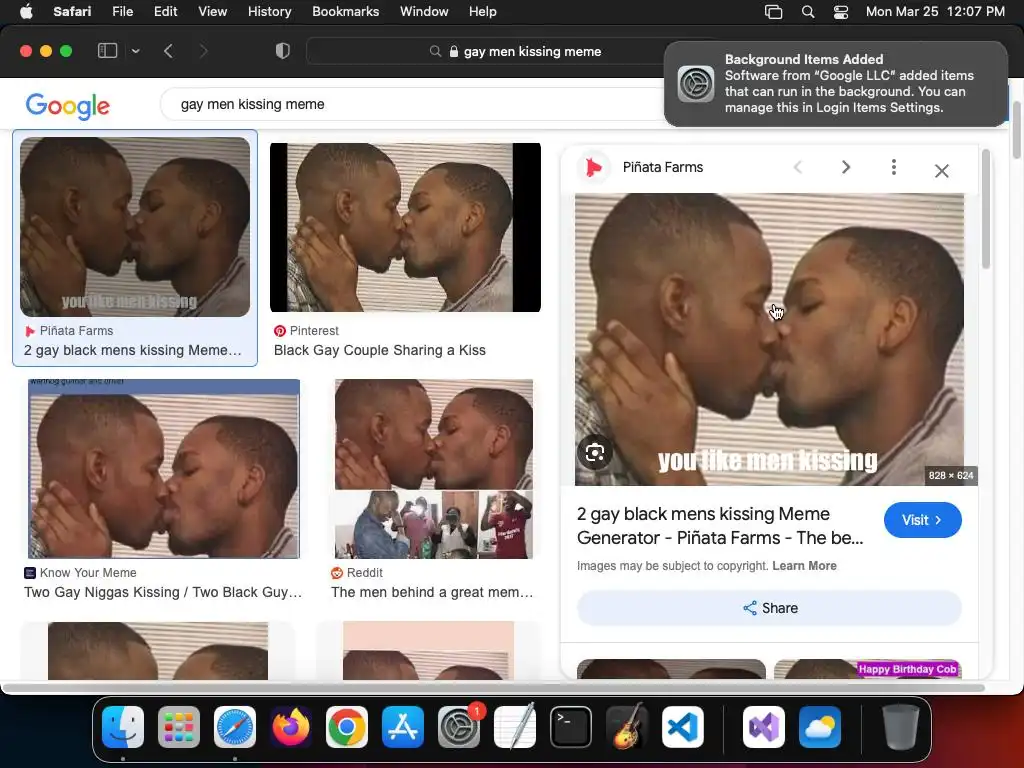Open the File menu

(122, 12)
